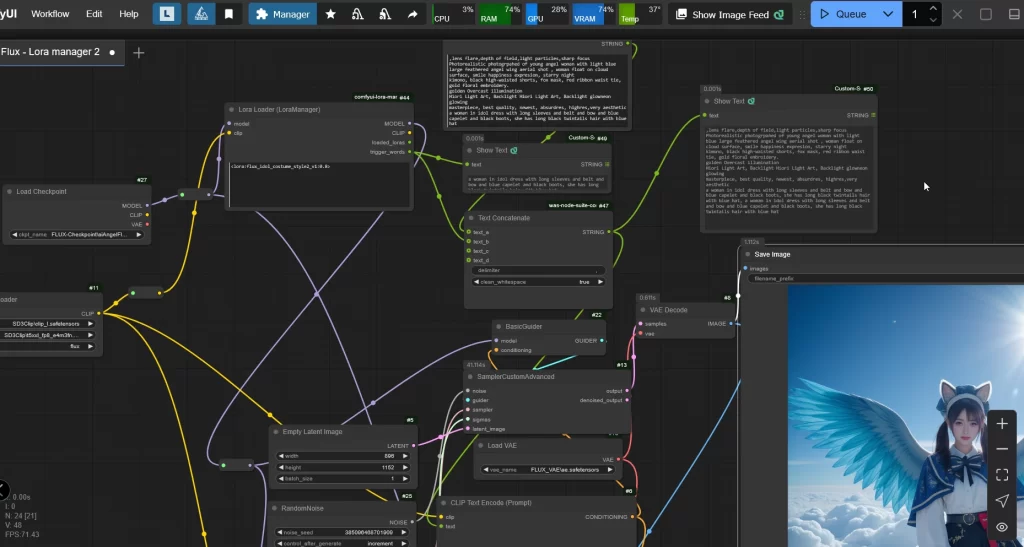1024x547 pixels.
Task: Toggle clean_whitespace in Text Concatenate node
Action: tap(538, 282)
